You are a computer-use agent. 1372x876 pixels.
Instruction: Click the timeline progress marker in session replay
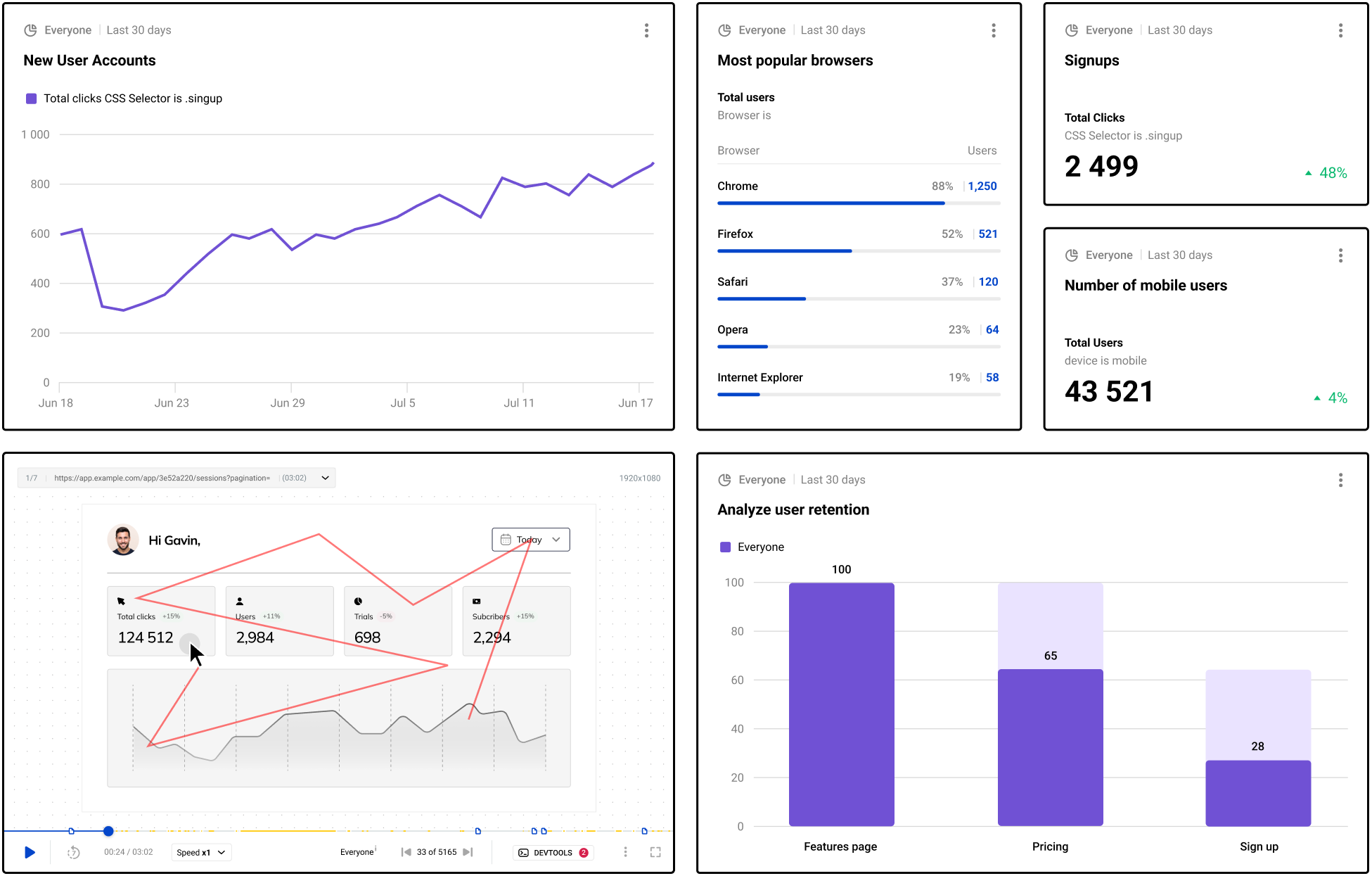click(108, 826)
